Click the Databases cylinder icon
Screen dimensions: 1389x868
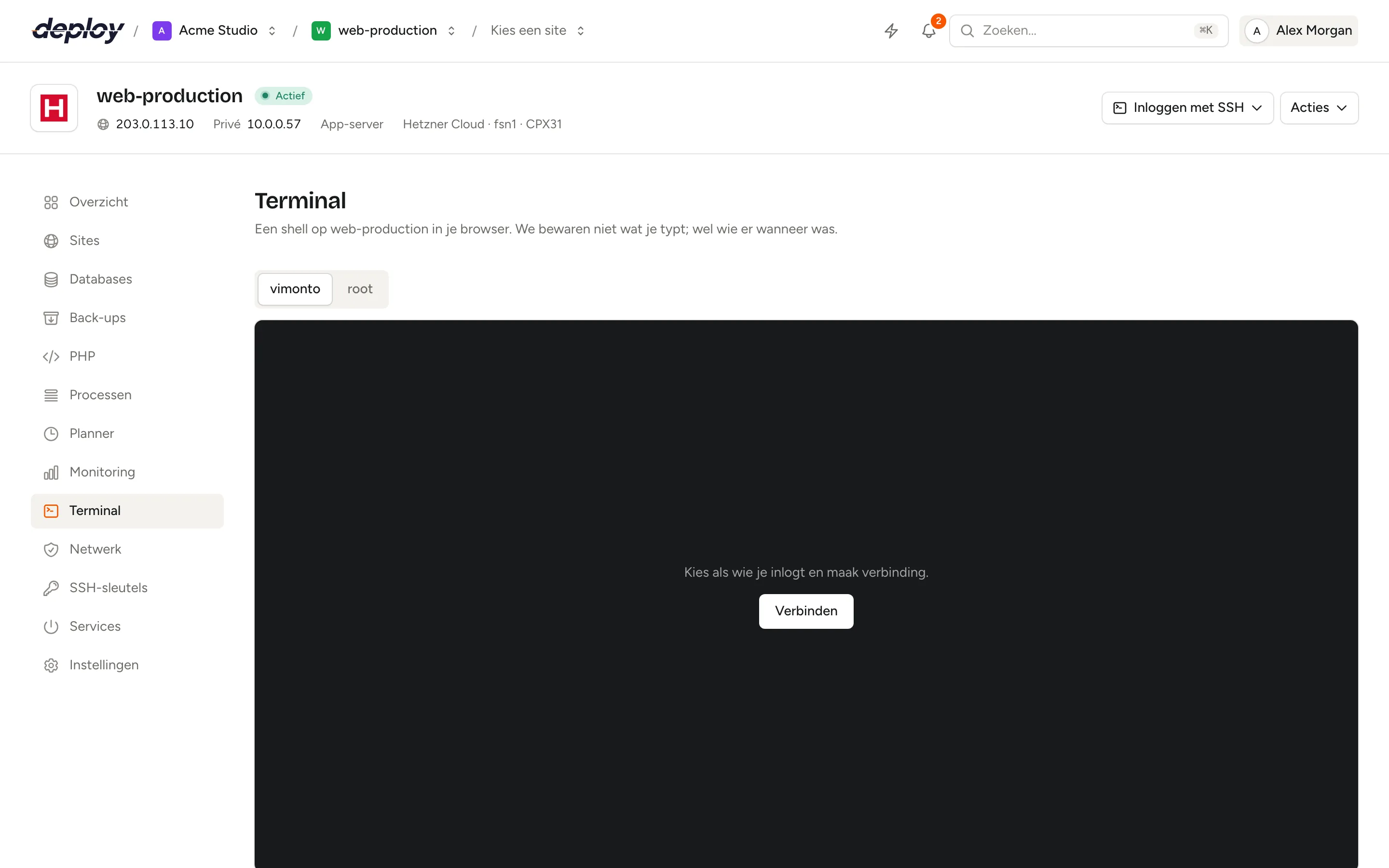tap(51, 280)
